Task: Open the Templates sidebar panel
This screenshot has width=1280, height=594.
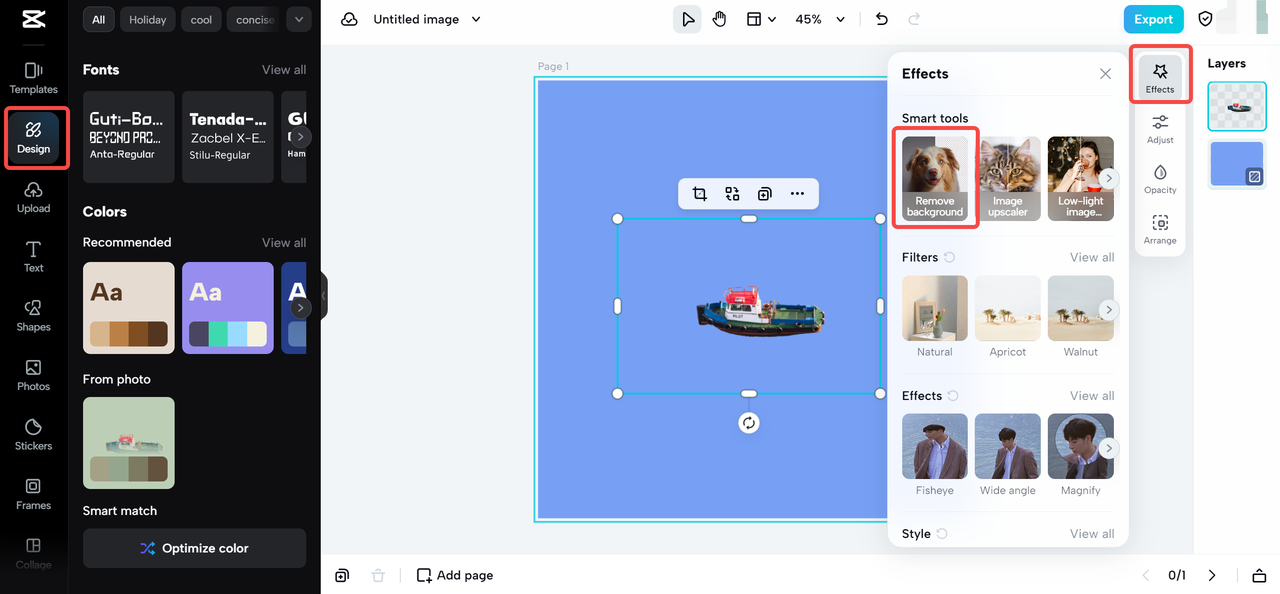Action: (x=33, y=78)
